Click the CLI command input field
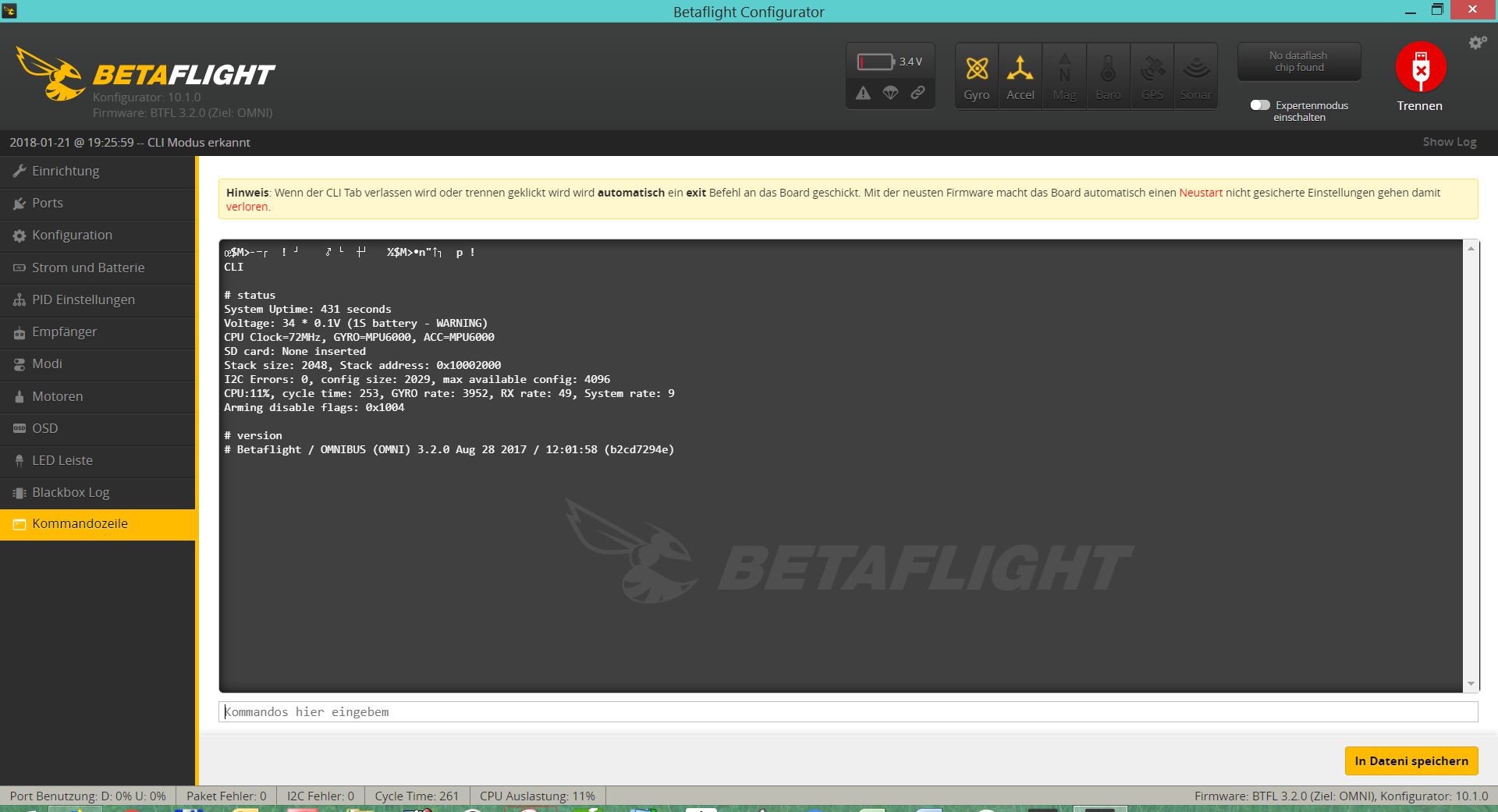Screen dimensions: 1498x812 [x=847, y=711]
